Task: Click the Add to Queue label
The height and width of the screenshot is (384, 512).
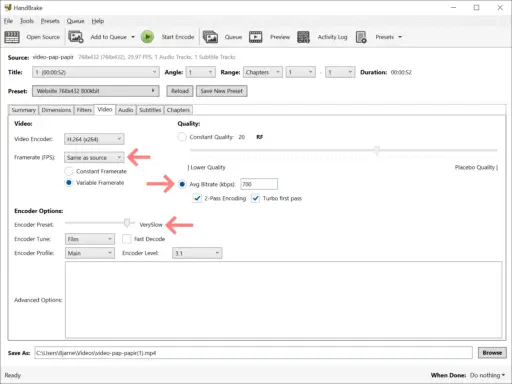Action: pos(108,37)
